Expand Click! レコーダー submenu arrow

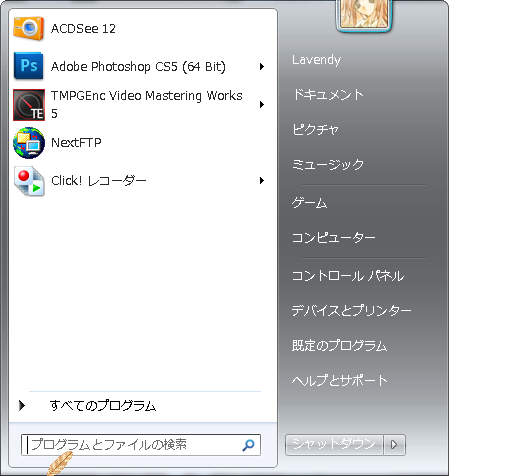coord(262,181)
